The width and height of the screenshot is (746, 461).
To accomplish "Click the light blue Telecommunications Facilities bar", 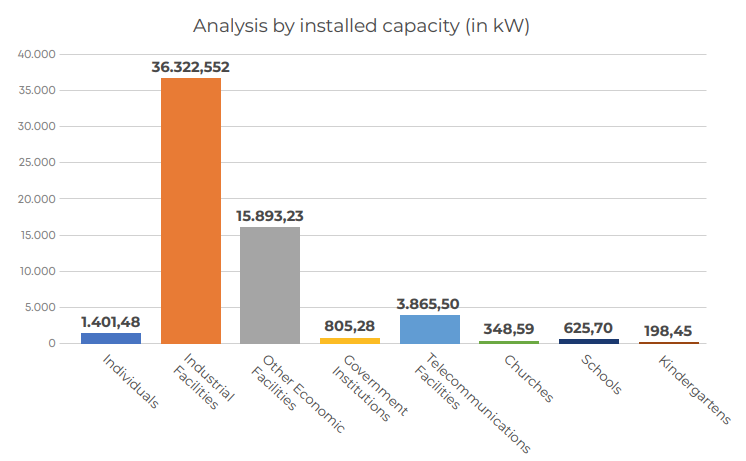I will (x=429, y=329).
